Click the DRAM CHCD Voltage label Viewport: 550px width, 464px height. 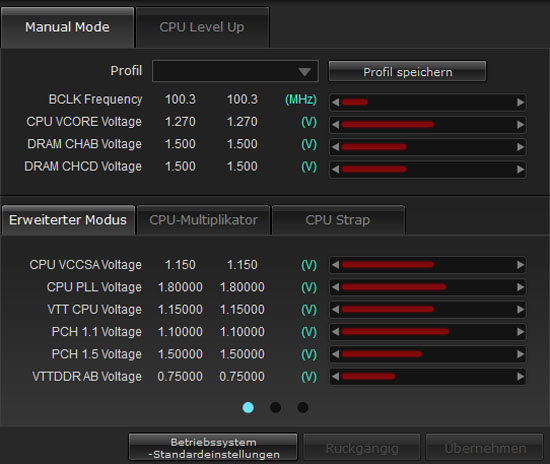[x=83, y=167]
